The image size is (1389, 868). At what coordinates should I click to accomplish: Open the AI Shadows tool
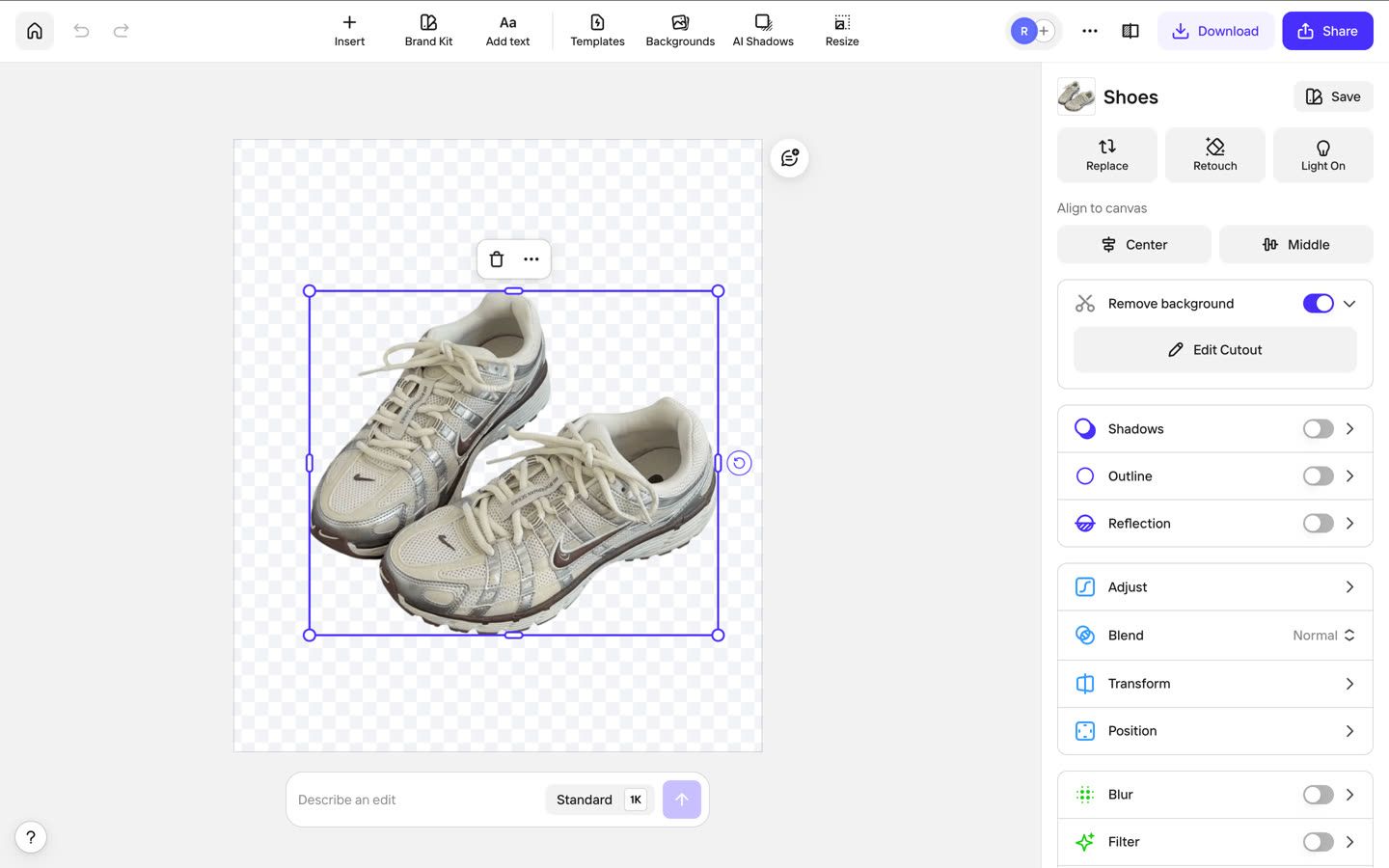(763, 31)
